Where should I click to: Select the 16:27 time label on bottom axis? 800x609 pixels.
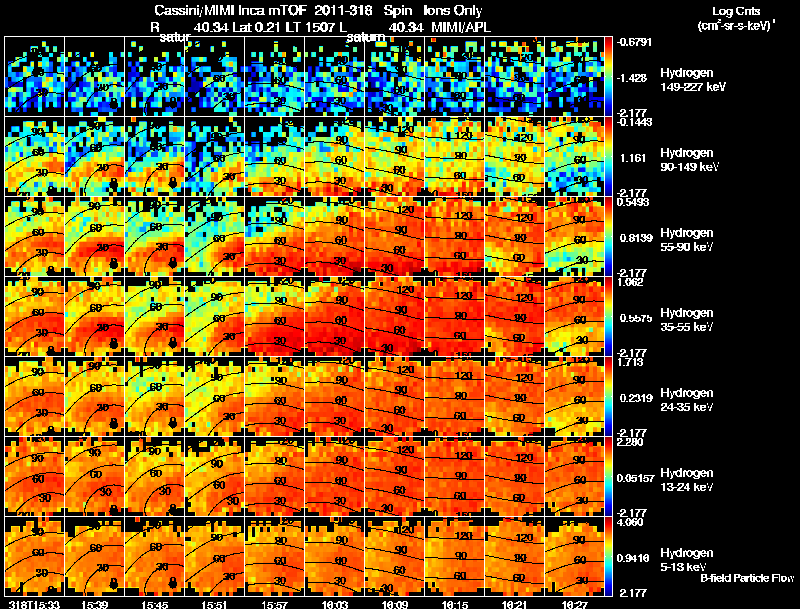click(574, 604)
